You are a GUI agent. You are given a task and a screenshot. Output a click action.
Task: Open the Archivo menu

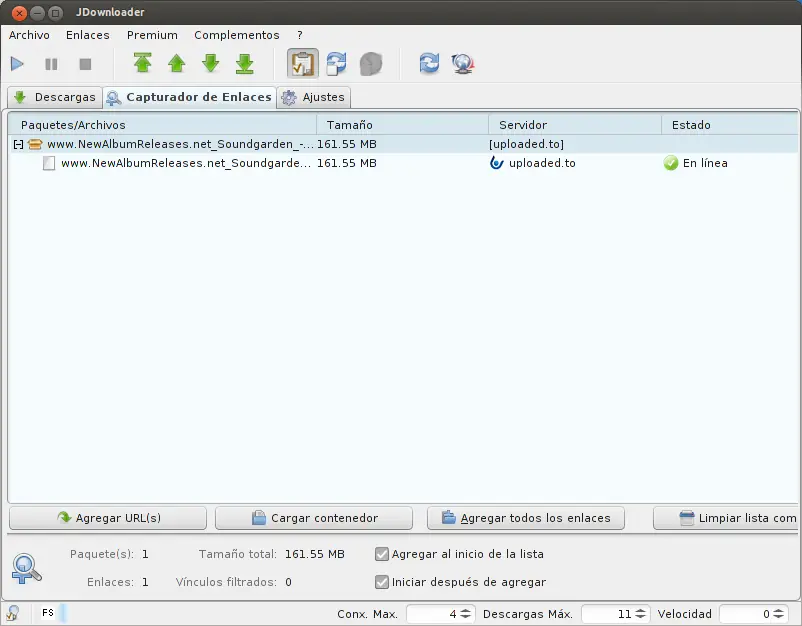point(29,35)
